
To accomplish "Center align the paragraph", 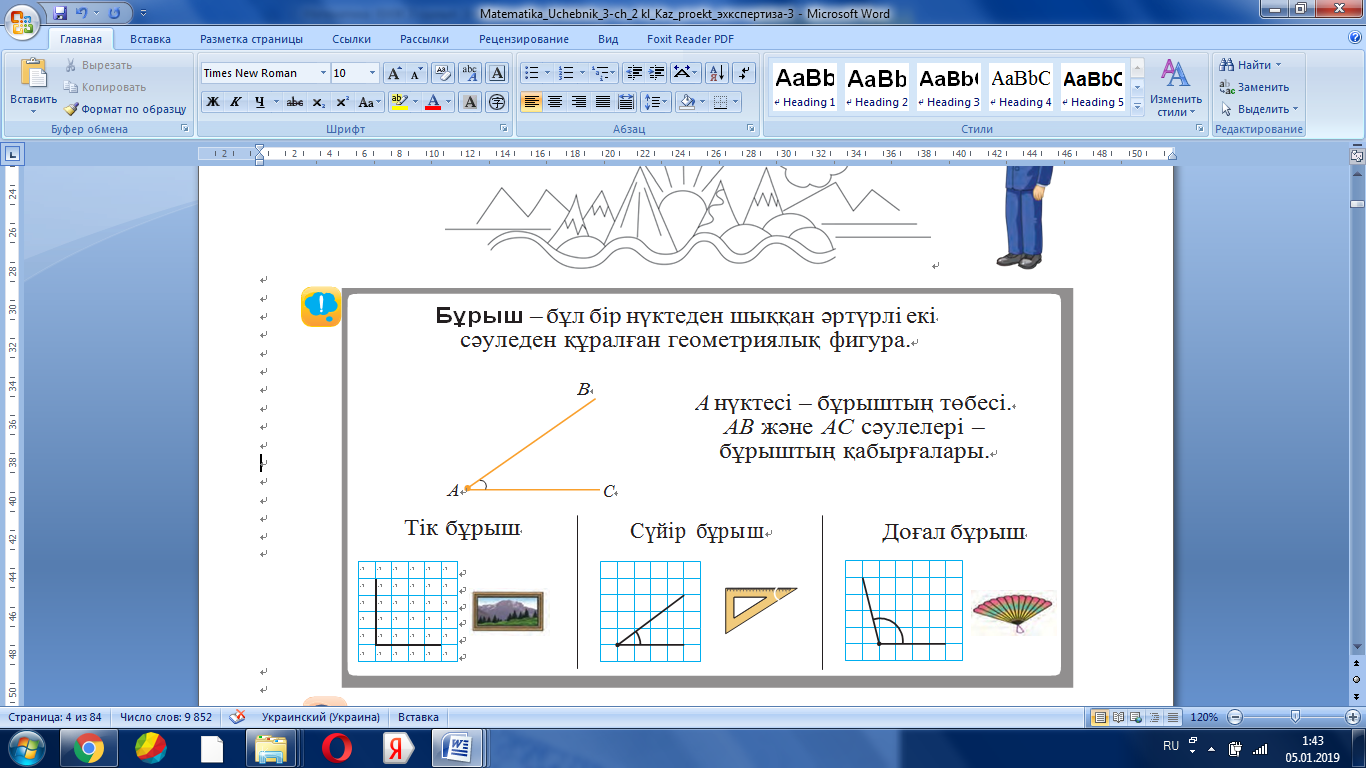I will 554,102.
